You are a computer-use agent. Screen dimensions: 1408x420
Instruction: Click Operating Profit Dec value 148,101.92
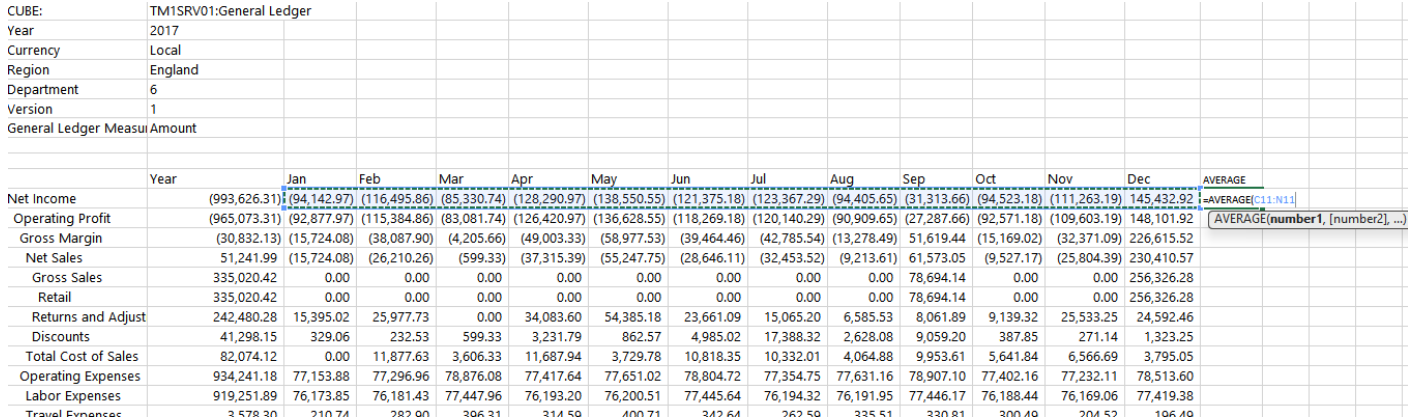pyautogui.click(x=1163, y=218)
